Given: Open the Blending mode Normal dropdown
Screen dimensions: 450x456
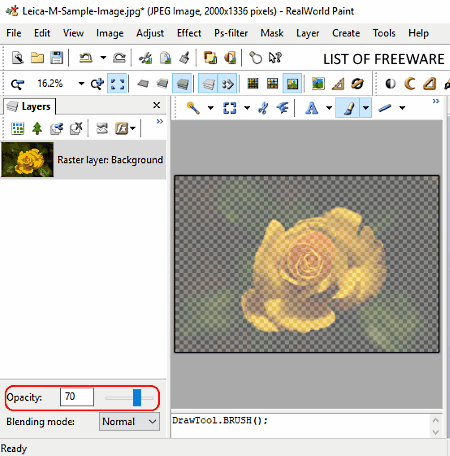Looking at the screenshot, I should point(129,422).
